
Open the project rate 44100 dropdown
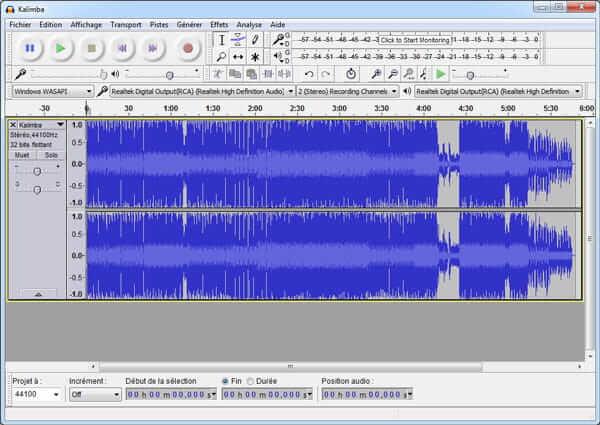click(x=36, y=395)
